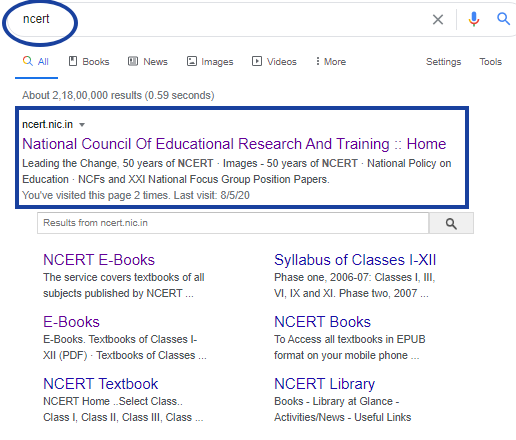Start voice search with the microphone icon
Screen dimensions: 516x440
474,19
